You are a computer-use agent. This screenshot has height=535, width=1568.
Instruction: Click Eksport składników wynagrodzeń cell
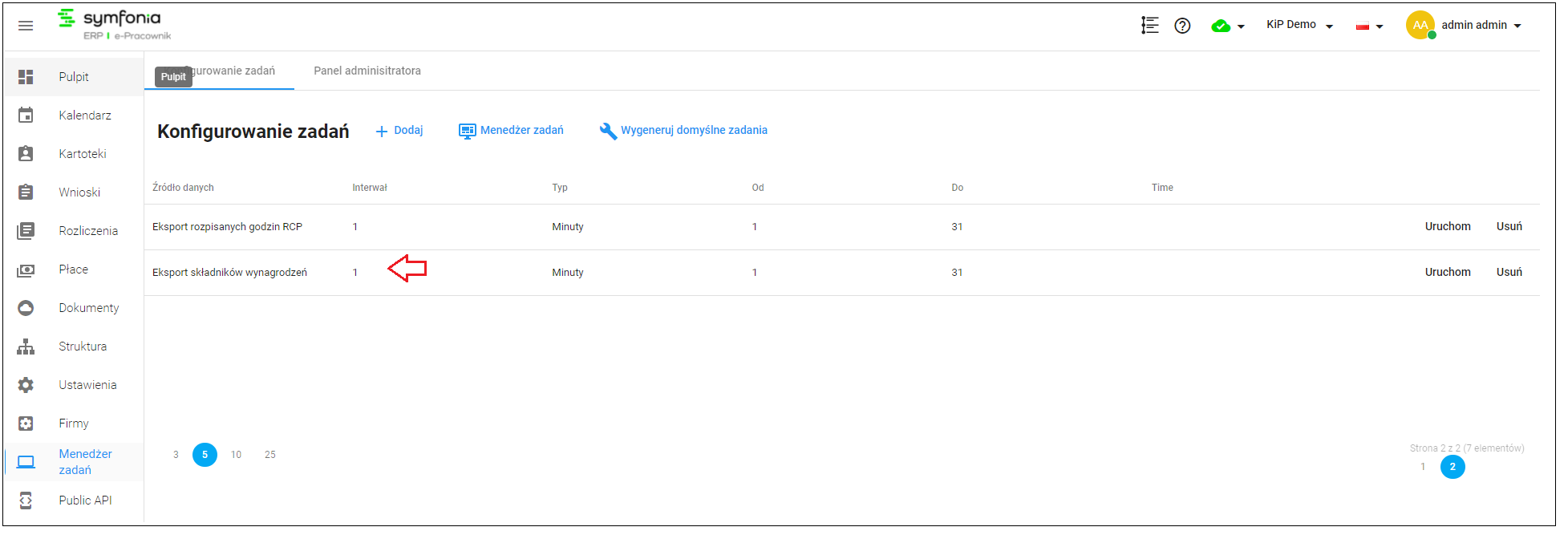(229, 273)
